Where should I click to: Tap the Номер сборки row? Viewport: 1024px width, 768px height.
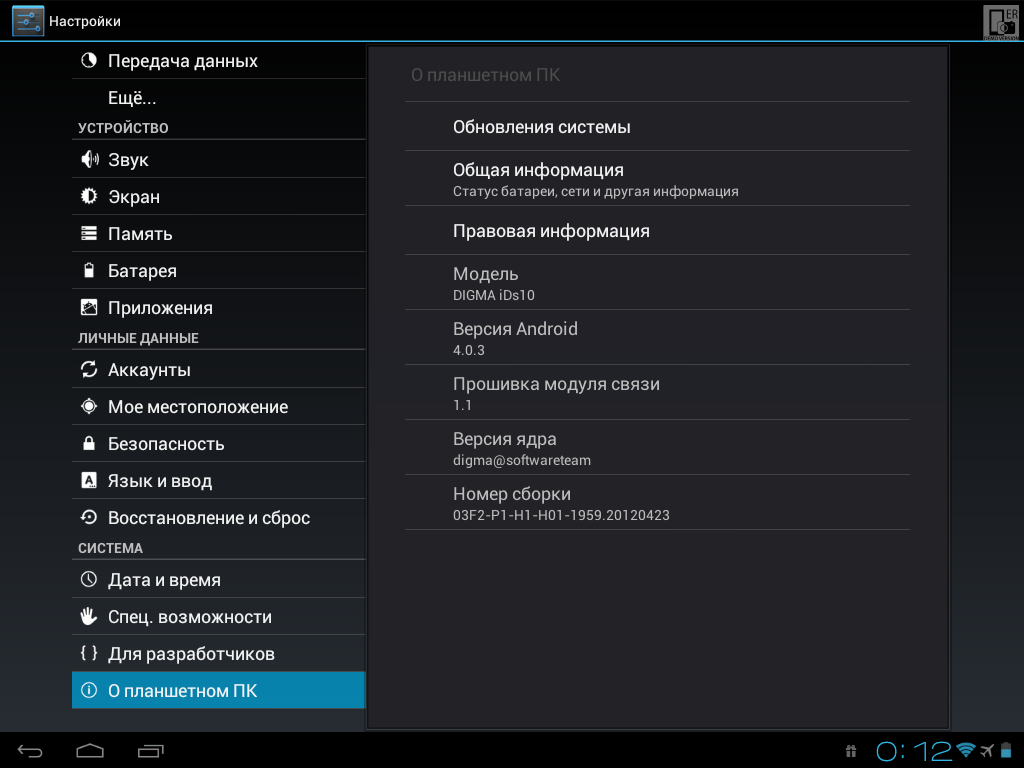tap(657, 503)
